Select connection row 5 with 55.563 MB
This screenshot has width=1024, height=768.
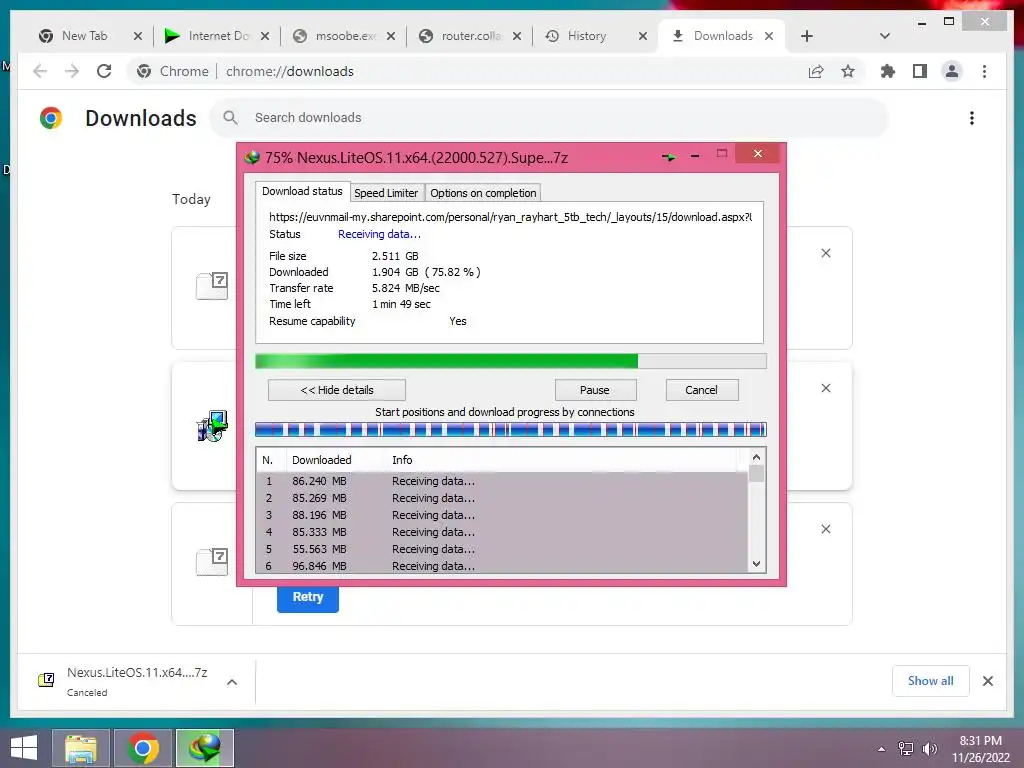(503, 549)
